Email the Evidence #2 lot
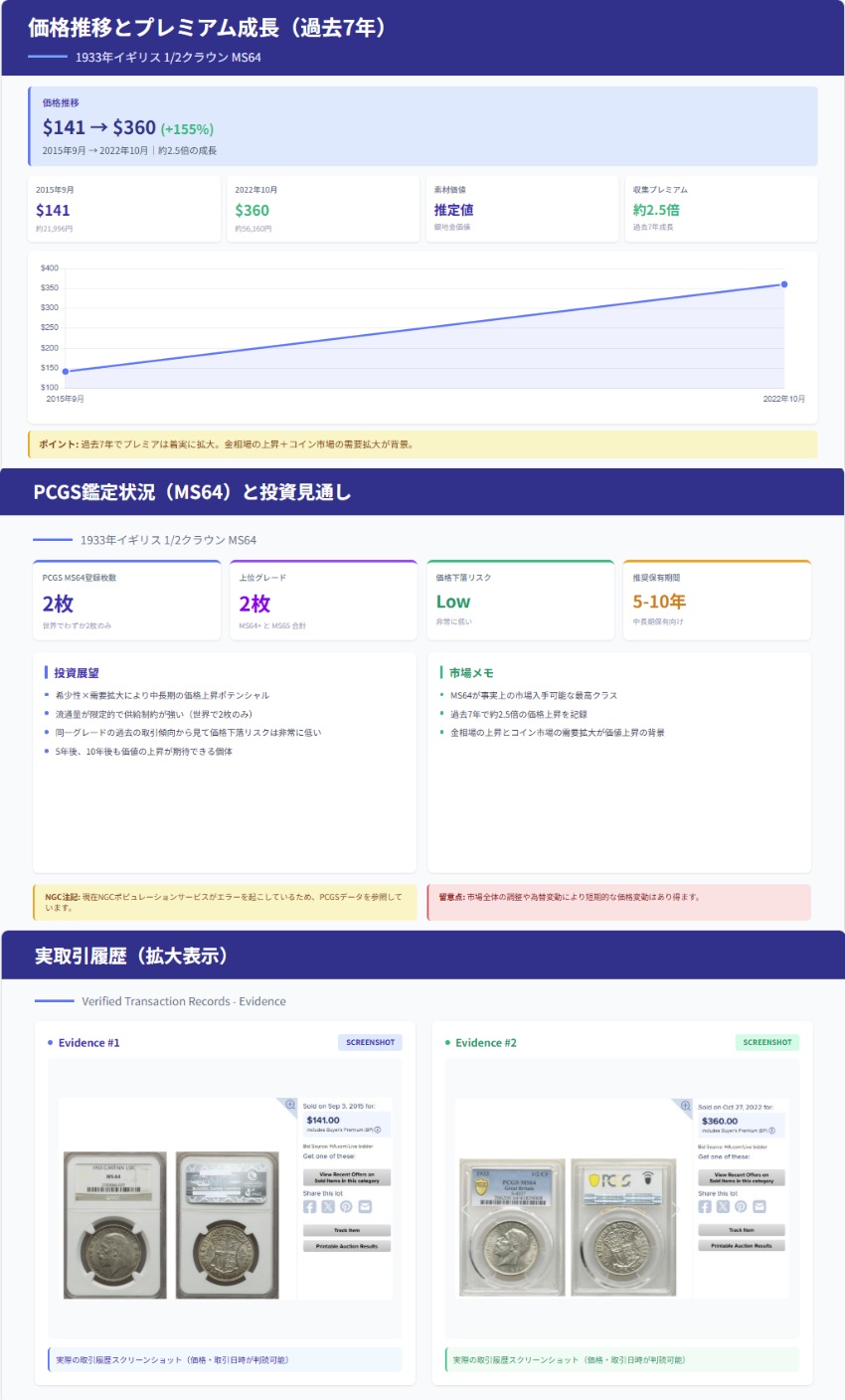845x1400 pixels. [760, 1207]
